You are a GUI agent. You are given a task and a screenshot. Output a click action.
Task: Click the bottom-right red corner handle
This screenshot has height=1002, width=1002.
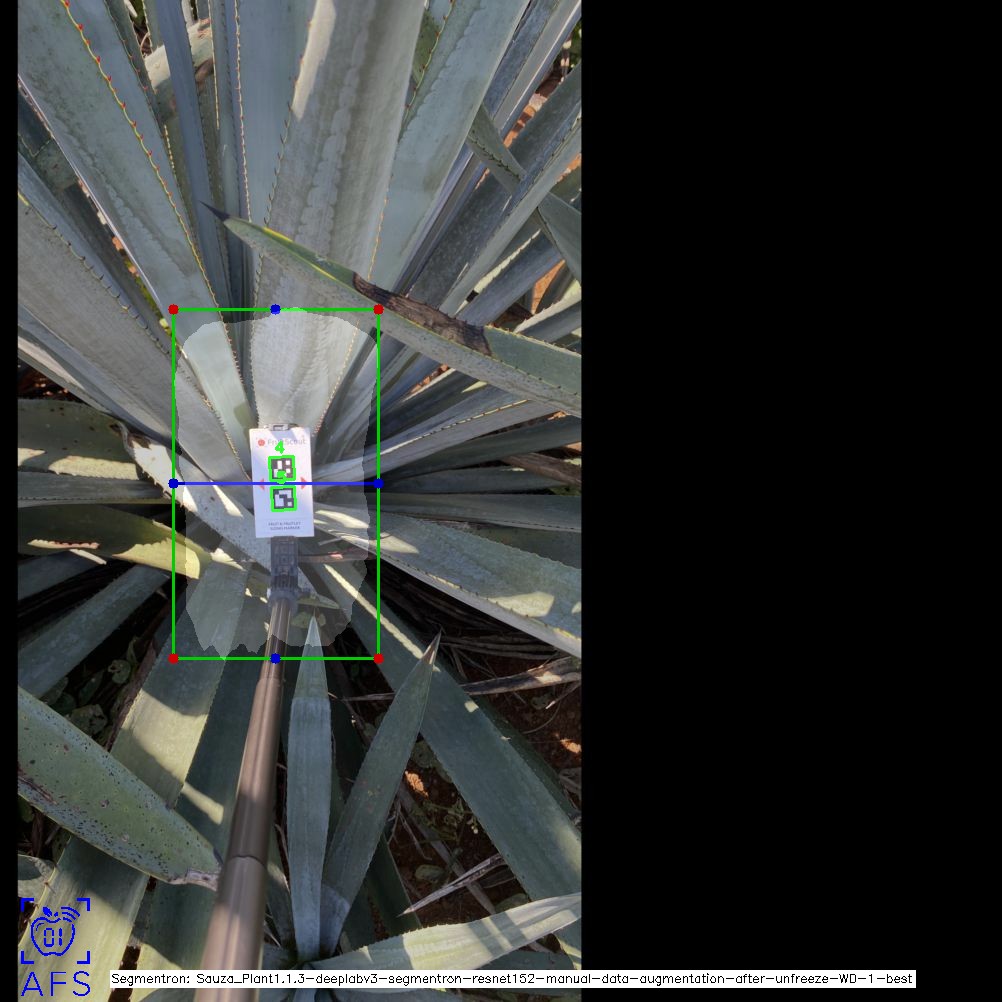pos(378,658)
